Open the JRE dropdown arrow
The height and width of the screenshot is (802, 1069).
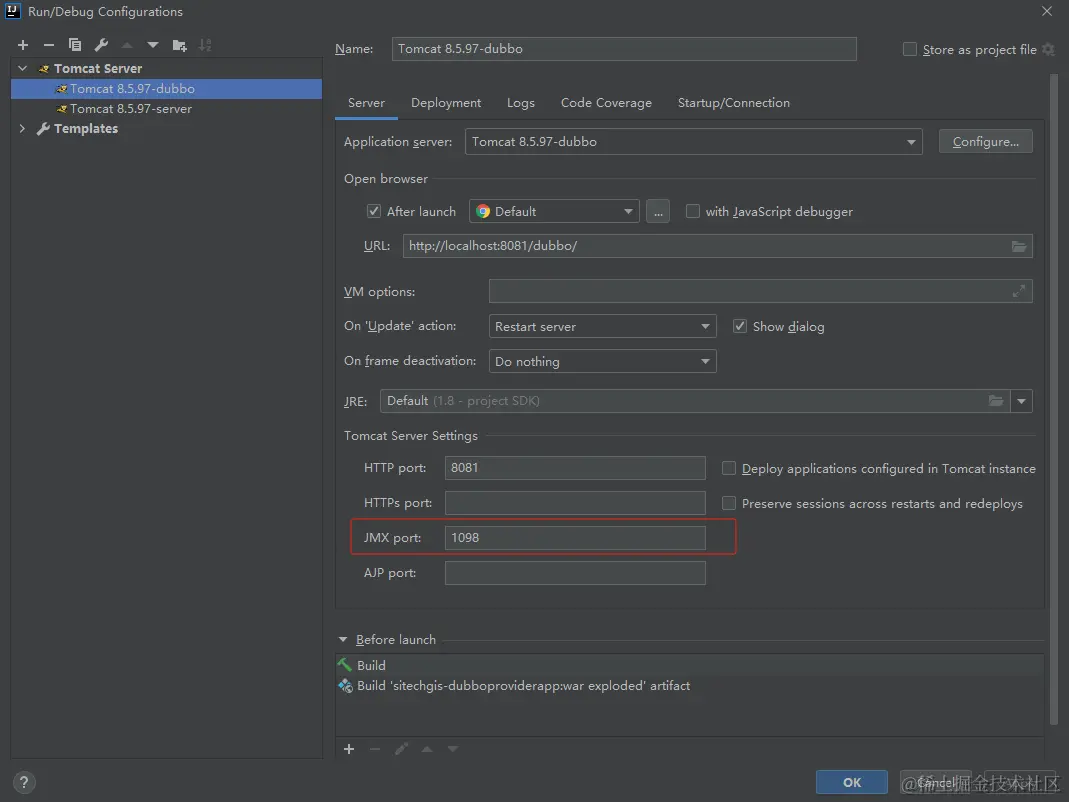coord(1021,401)
